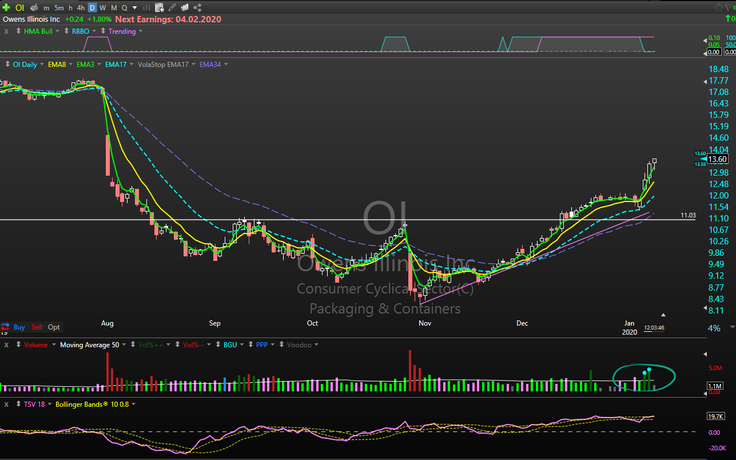
Task: Select the Daily 'D' timeframe
Action: coord(92,8)
